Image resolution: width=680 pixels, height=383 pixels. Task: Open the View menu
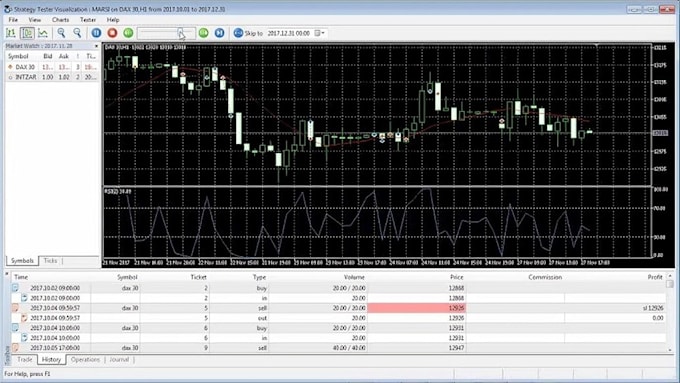click(x=35, y=20)
